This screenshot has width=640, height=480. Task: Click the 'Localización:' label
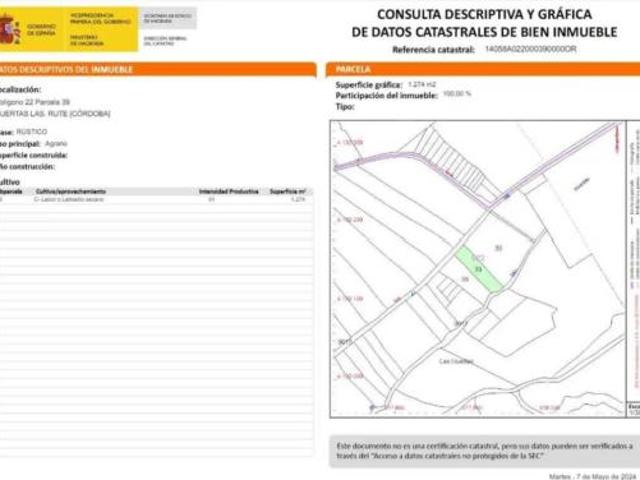pyautogui.click(x=20, y=90)
